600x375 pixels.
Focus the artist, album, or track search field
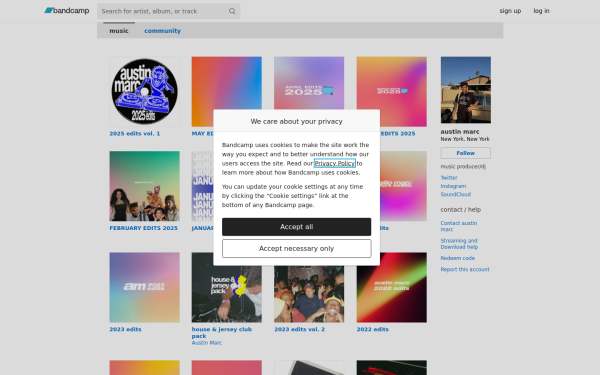[x=168, y=11]
